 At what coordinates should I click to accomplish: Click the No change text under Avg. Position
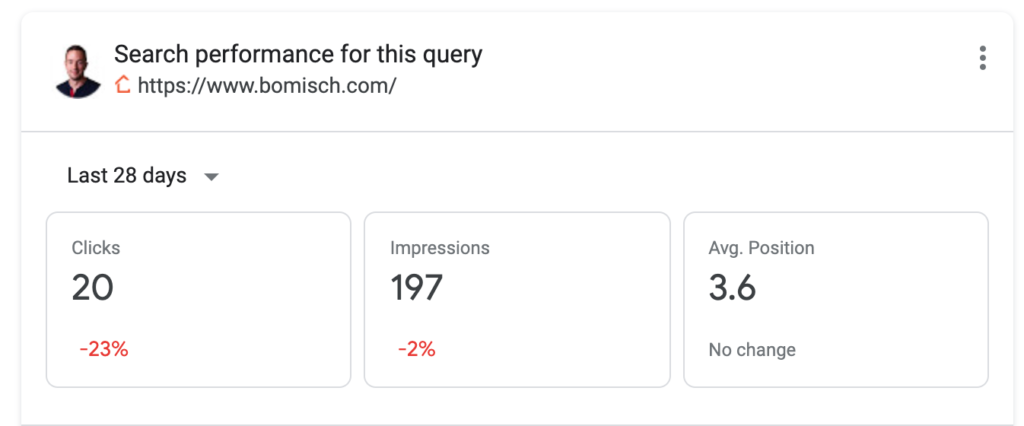click(x=752, y=350)
